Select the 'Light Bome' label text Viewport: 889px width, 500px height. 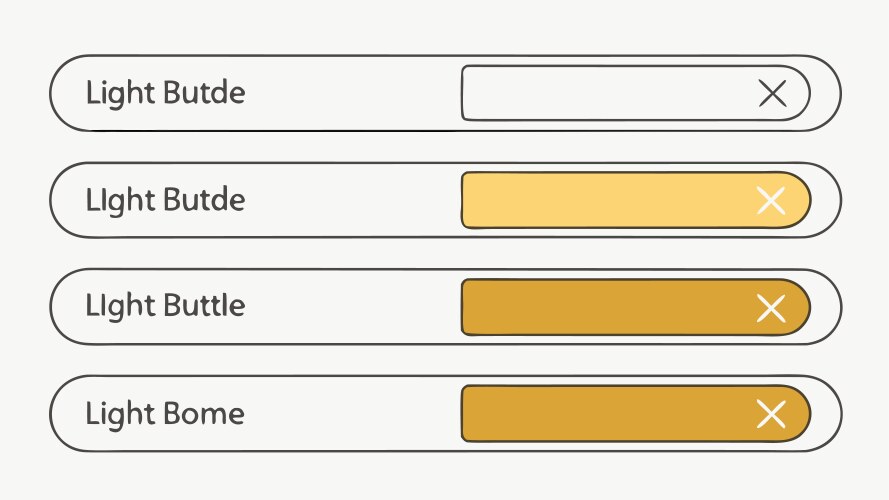pyautogui.click(x=165, y=414)
